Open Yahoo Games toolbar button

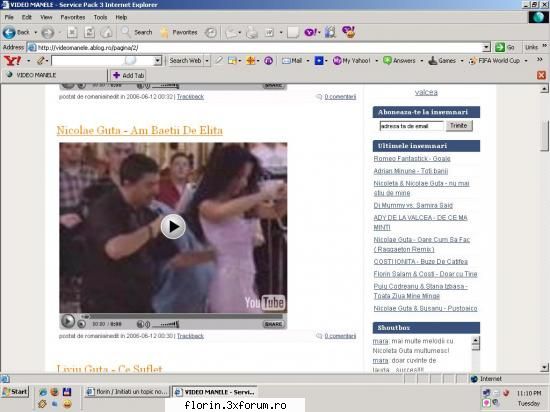click(442, 61)
